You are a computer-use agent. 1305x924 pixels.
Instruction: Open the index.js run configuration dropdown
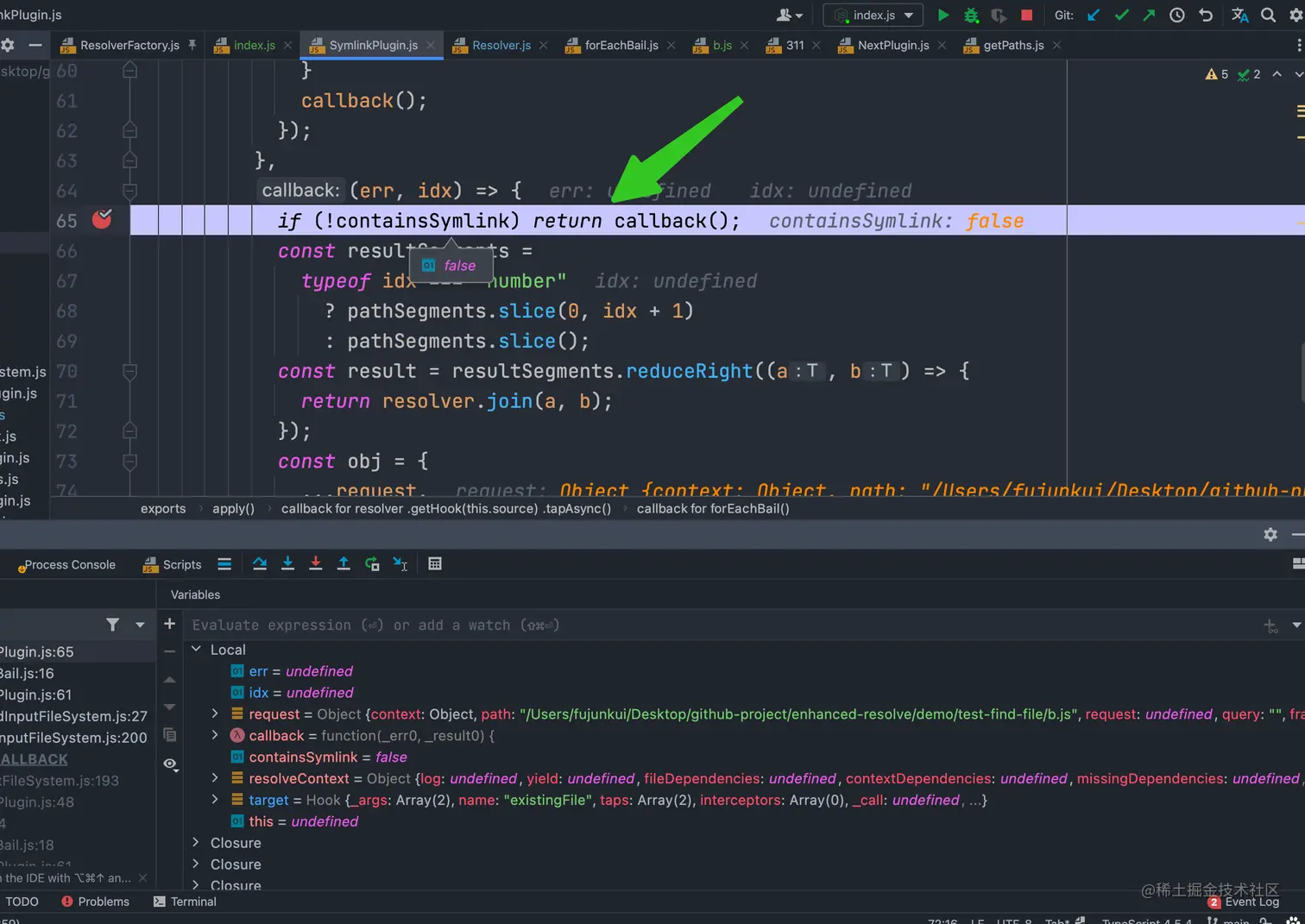coord(873,15)
